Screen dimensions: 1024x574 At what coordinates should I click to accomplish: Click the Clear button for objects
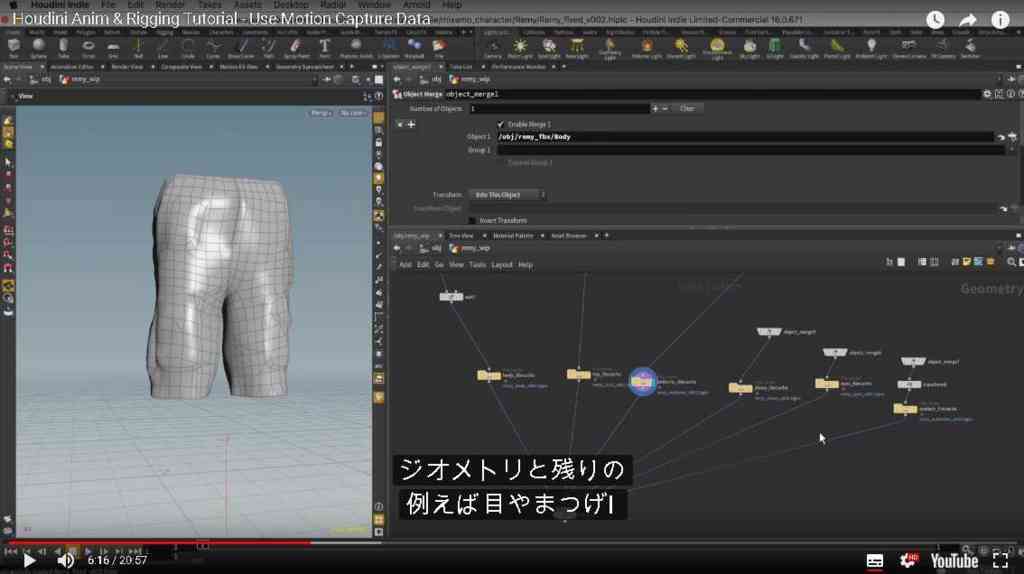687,108
